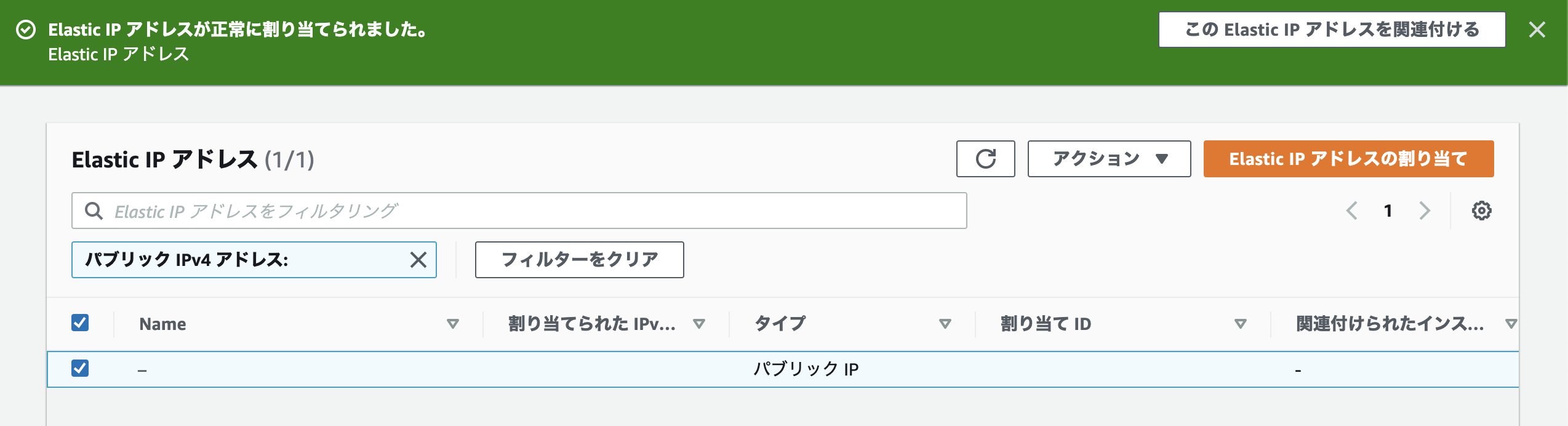Open table preferences gear icon
Screen dimensions: 1568x426
point(1481,211)
